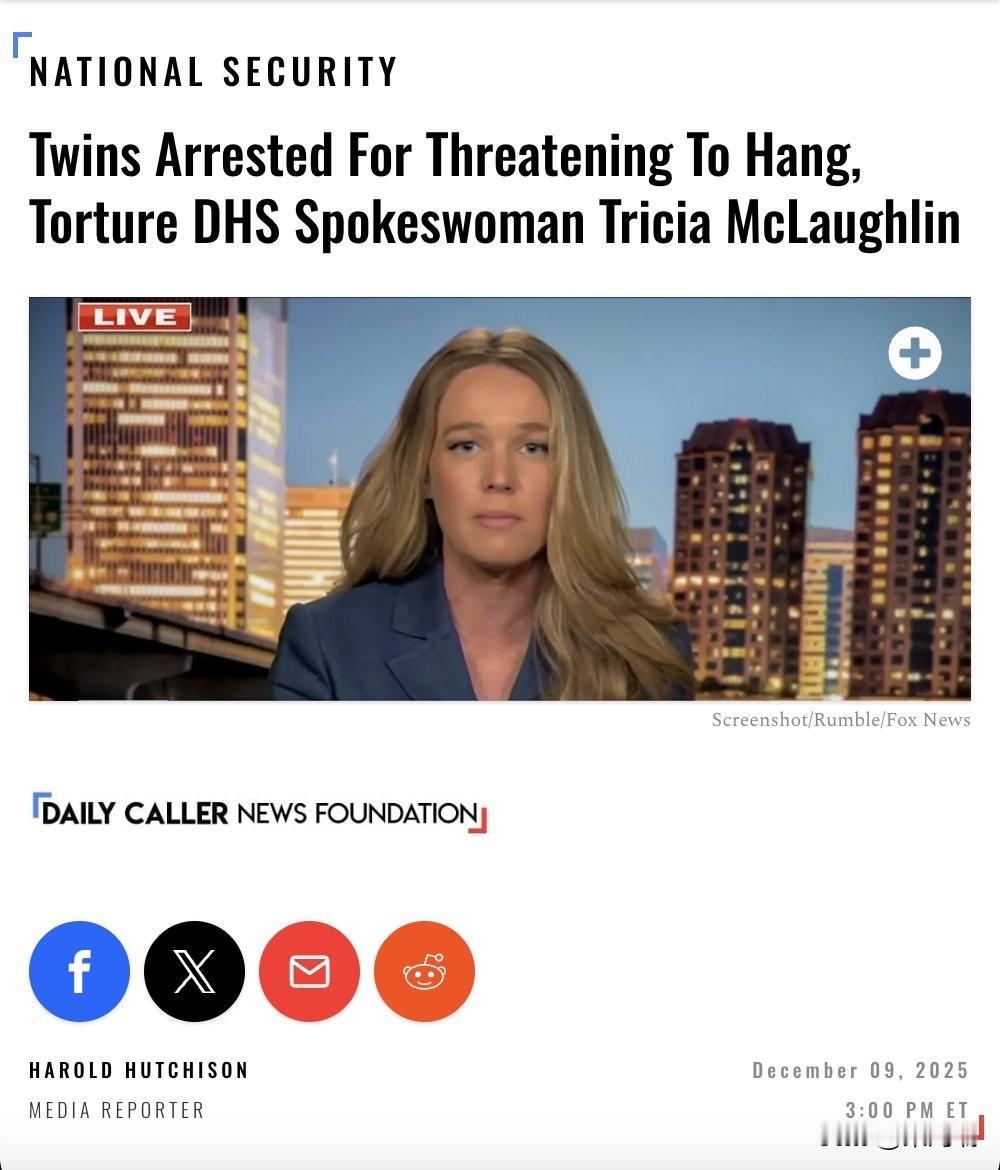
Task: Share the article on Reddit
Action: [424, 971]
